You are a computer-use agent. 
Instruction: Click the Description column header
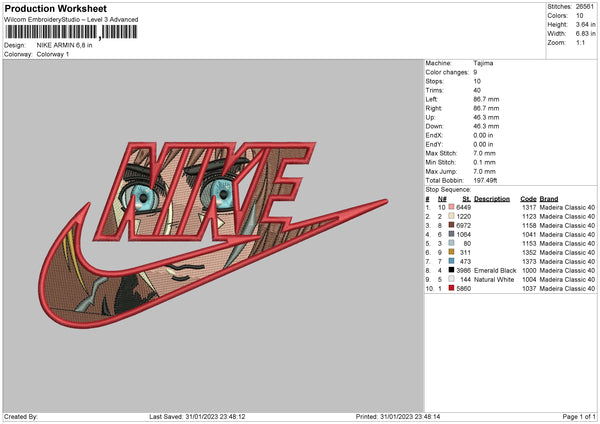click(x=492, y=199)
